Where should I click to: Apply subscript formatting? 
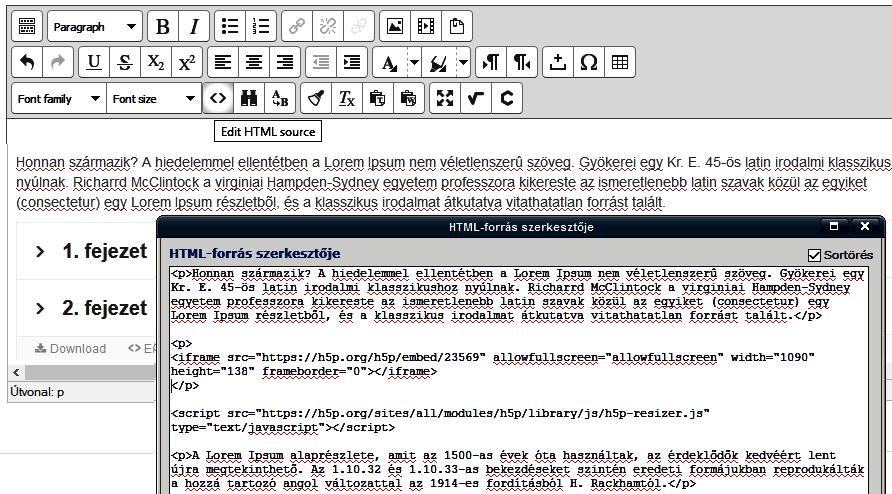point(156,62)
